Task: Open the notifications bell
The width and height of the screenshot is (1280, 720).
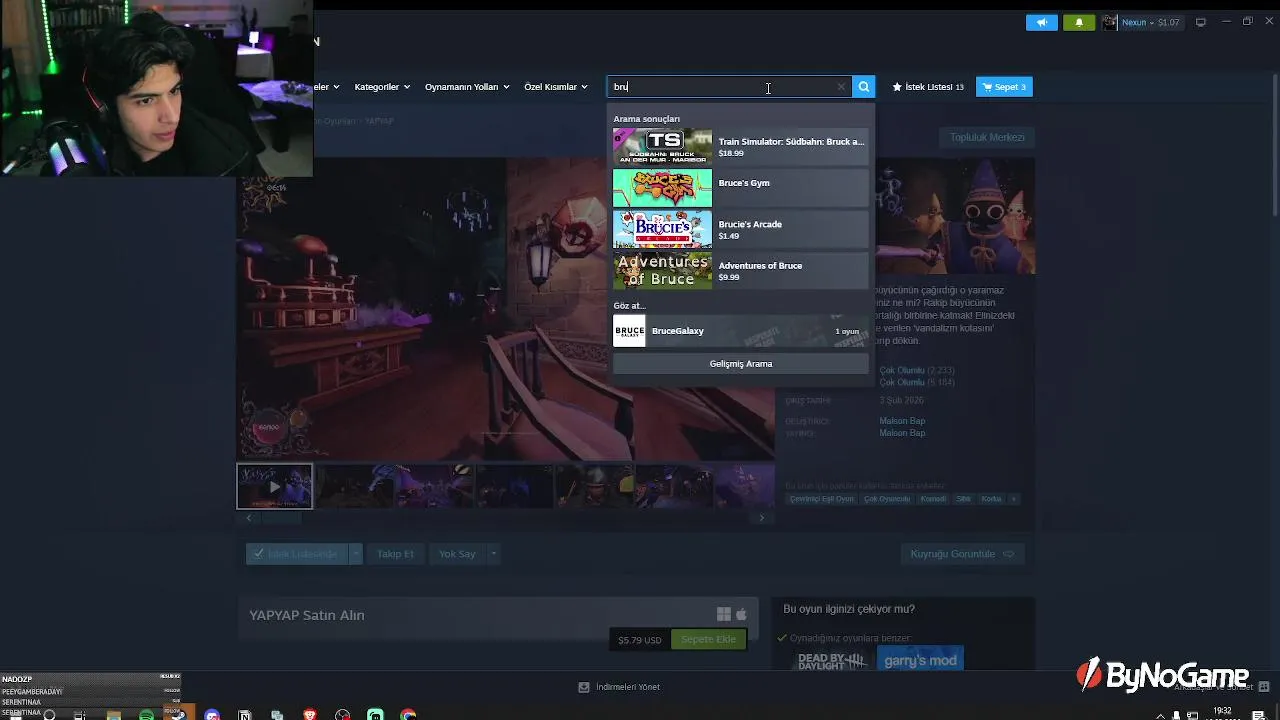Action: coord(1079,22)
